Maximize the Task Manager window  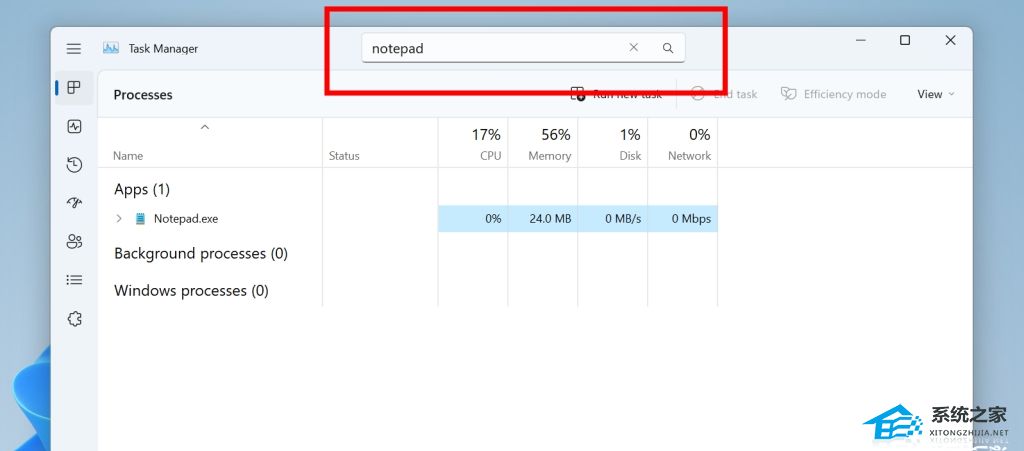(x=904, y=40)
